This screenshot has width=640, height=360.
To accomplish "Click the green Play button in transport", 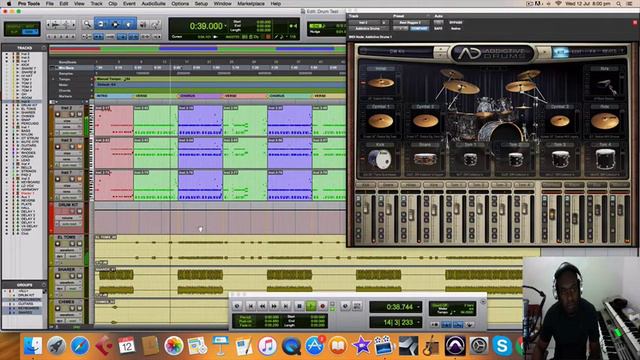I will point(311,306).
